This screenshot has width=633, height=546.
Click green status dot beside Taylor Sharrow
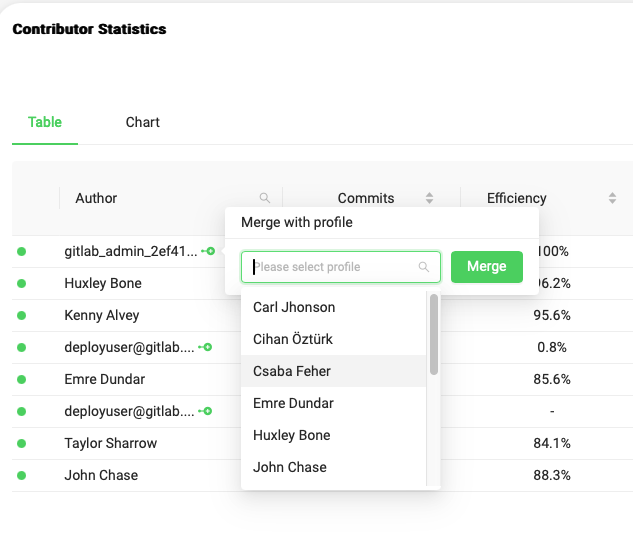(22, 444)
